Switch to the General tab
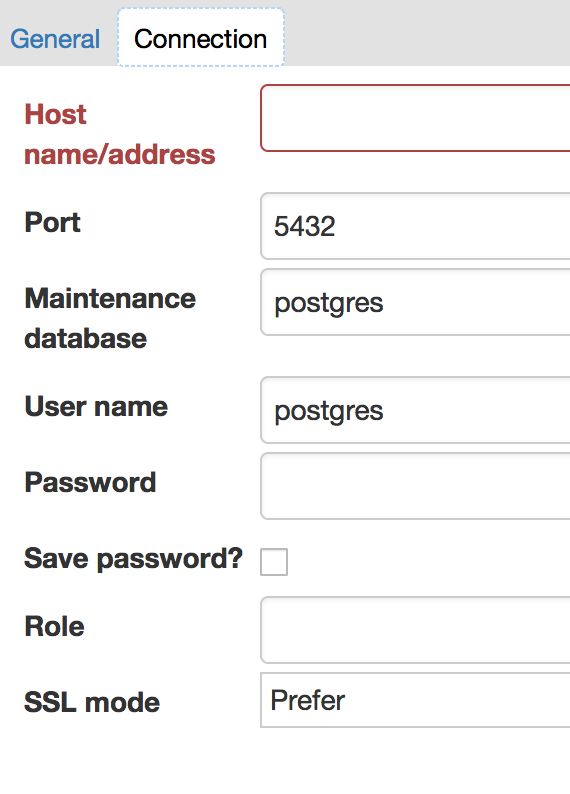 (55, 39)
